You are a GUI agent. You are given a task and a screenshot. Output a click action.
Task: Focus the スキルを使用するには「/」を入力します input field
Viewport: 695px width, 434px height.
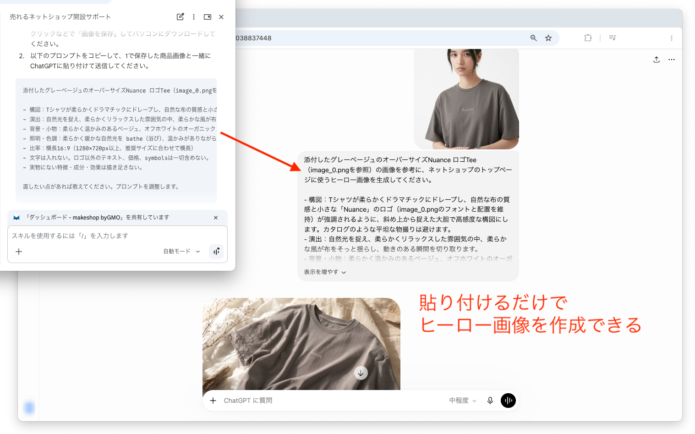117,236
